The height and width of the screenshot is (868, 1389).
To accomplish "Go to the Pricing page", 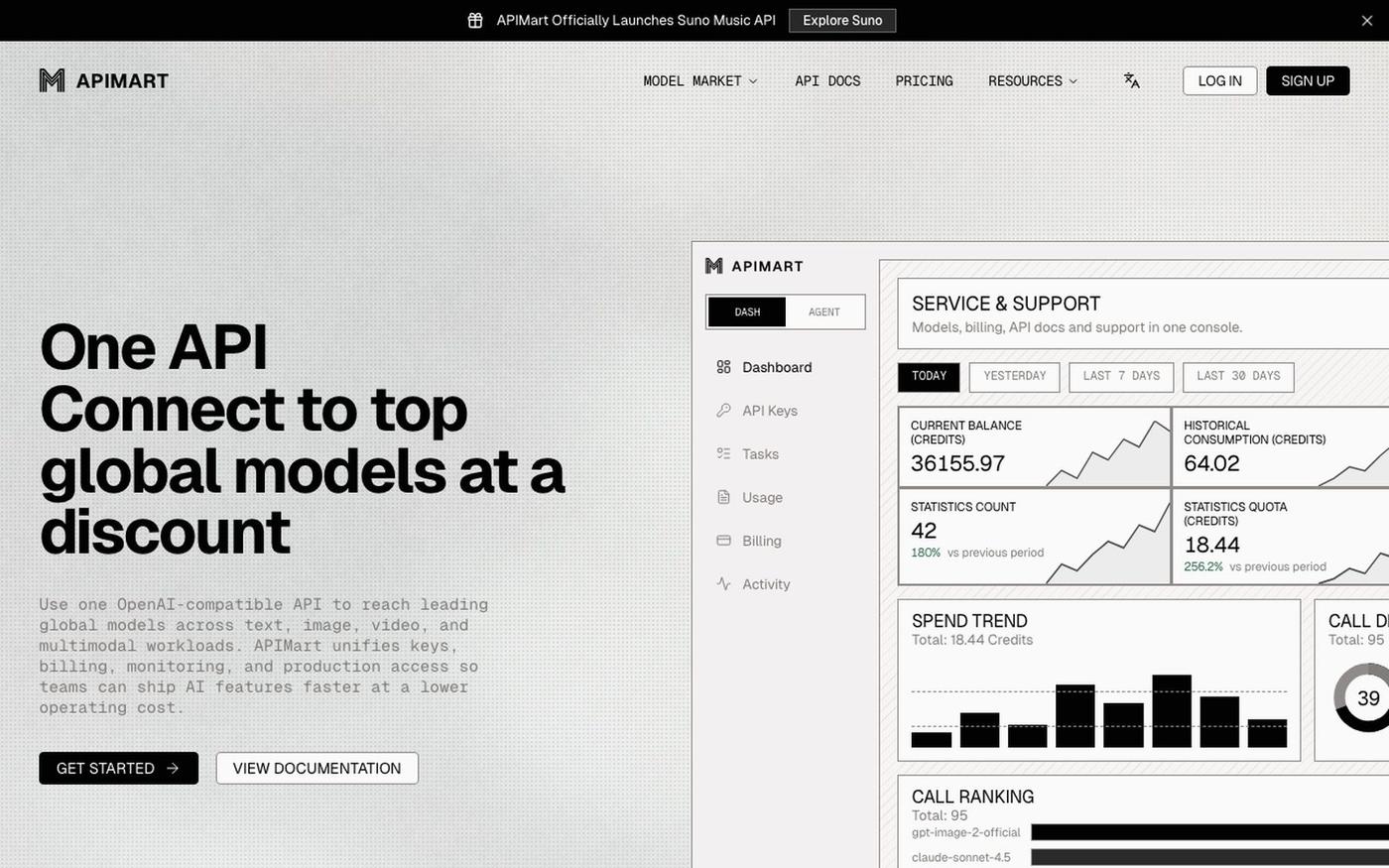I will click(924, 80).
